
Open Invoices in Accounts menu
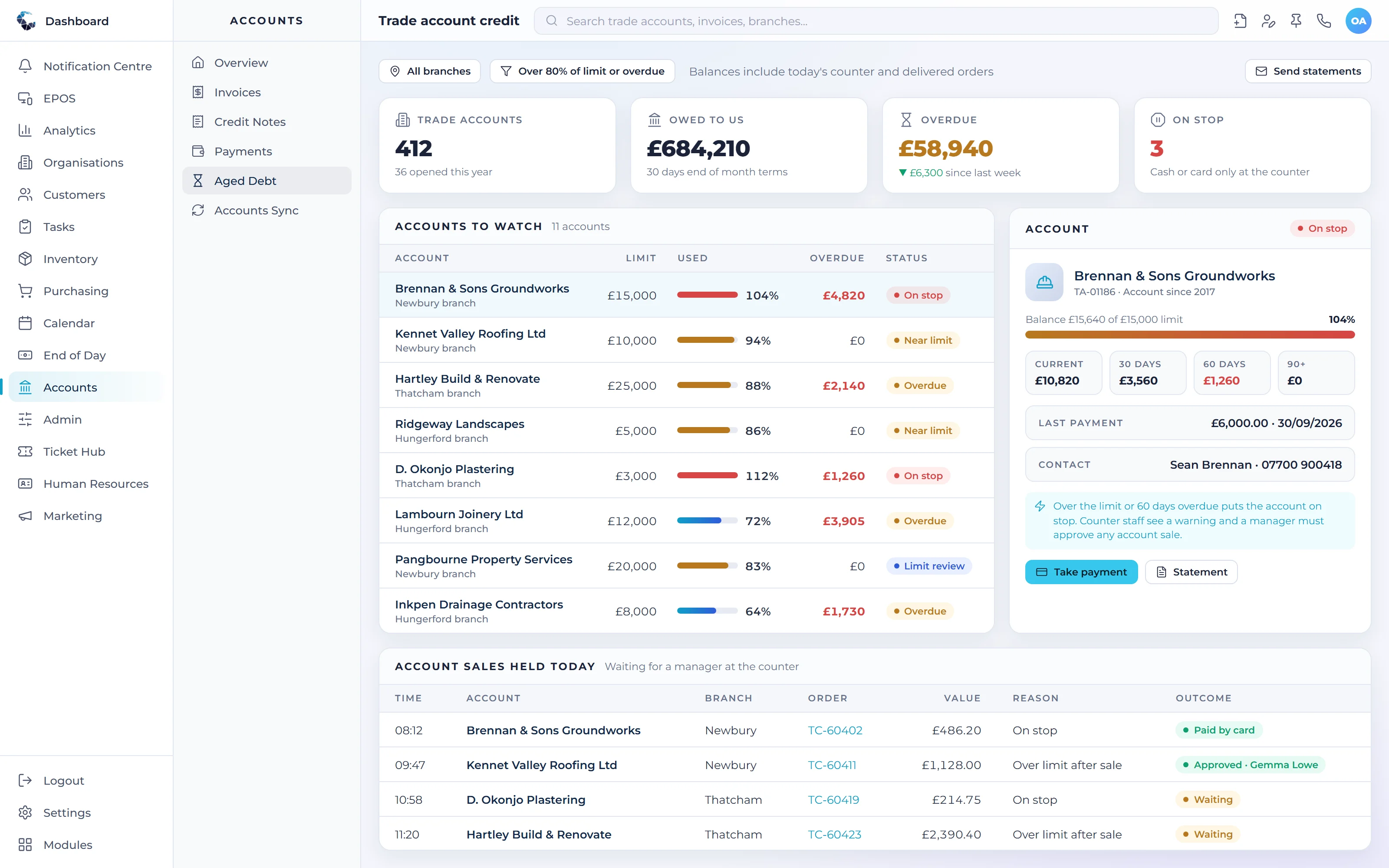[x=267, y=92]
